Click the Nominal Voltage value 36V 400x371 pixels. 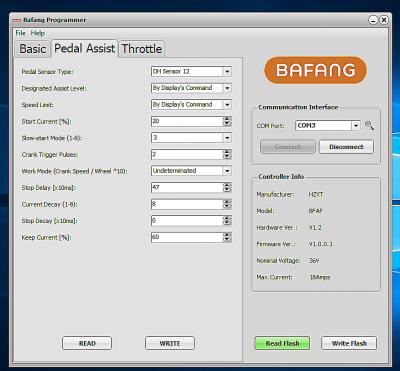pos(314,260)
